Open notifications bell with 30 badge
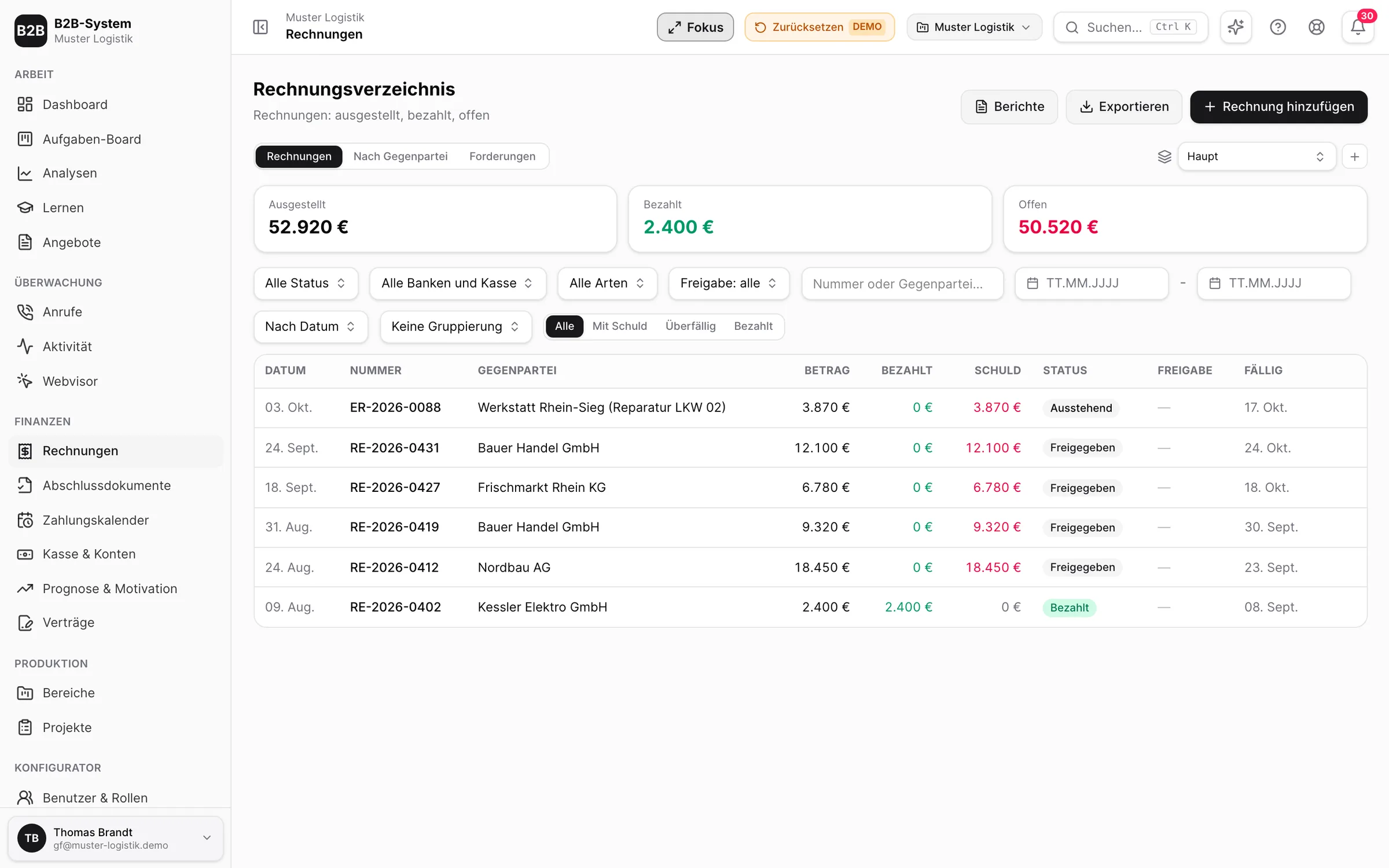Image resolution: width=1389 pixels, height=868 pixels. coord(1358,27)
